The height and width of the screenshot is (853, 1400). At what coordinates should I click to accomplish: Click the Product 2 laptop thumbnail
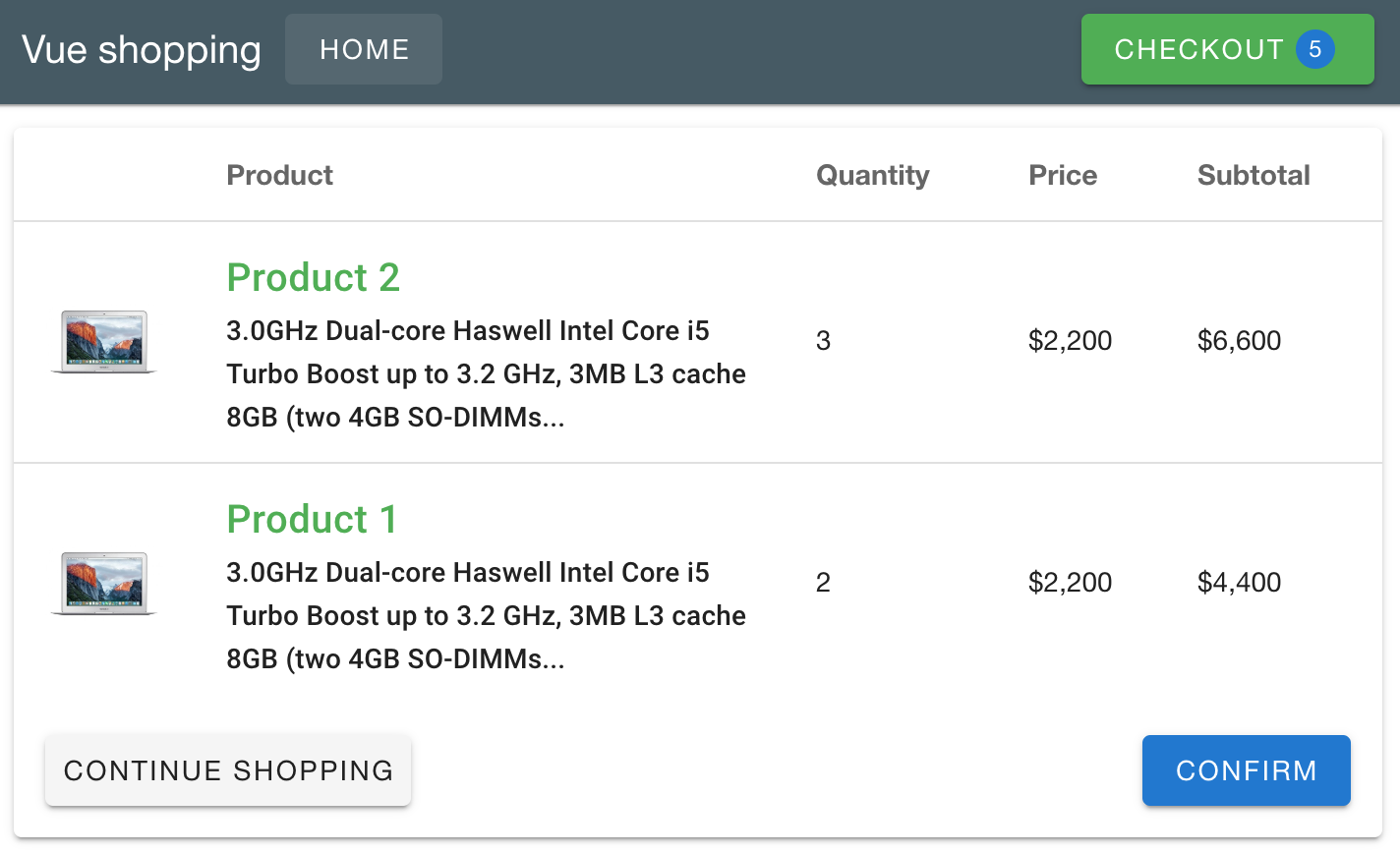tap(103, 341)
